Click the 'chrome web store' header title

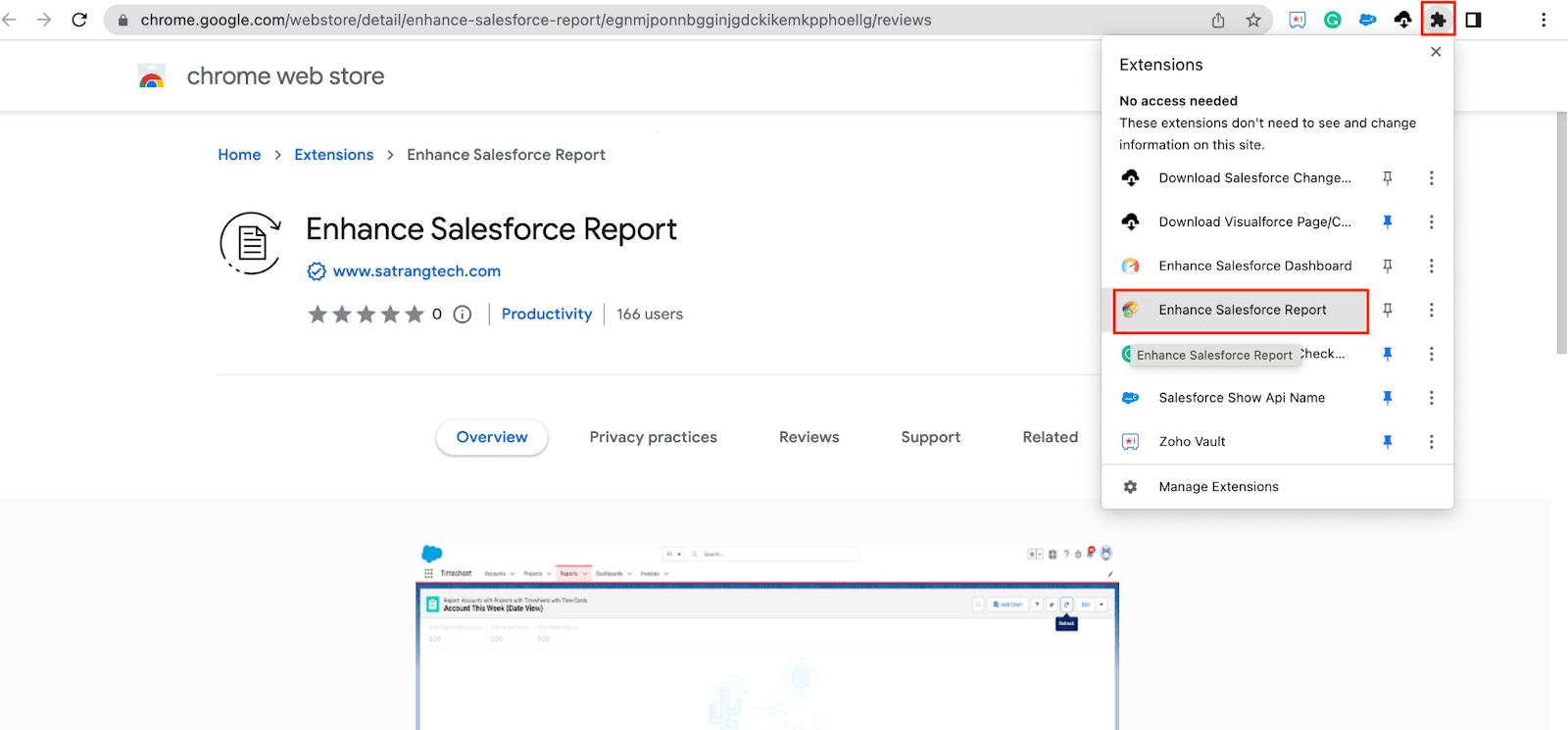285,76
